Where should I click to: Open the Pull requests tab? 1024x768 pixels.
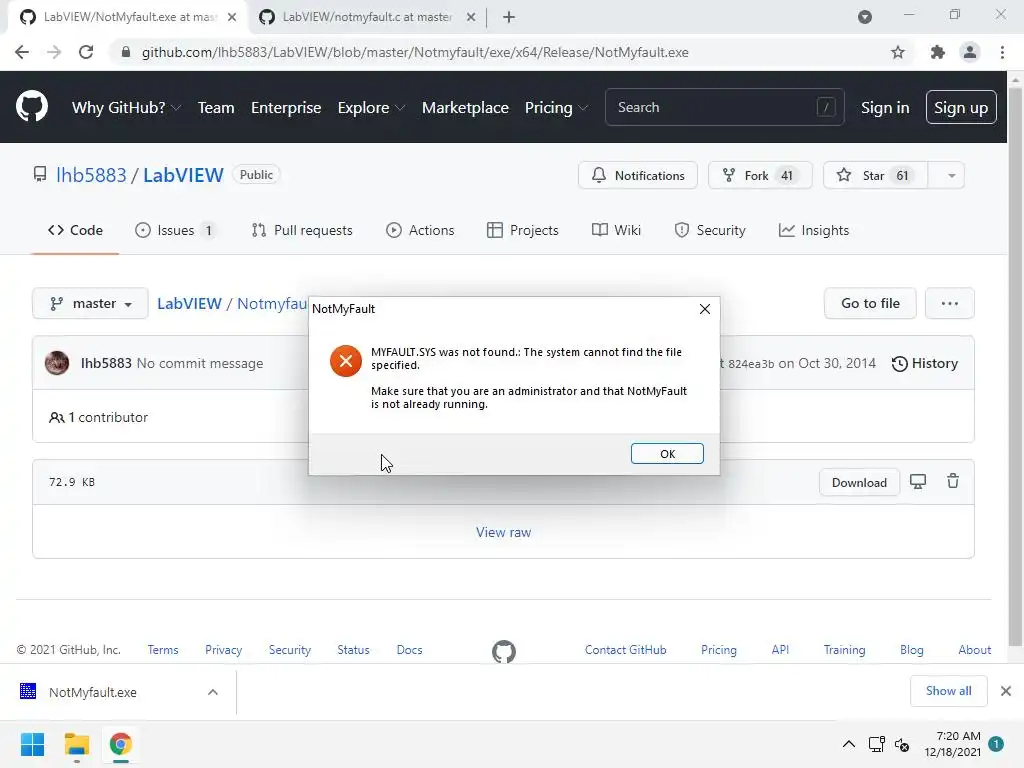click(302, 231)
